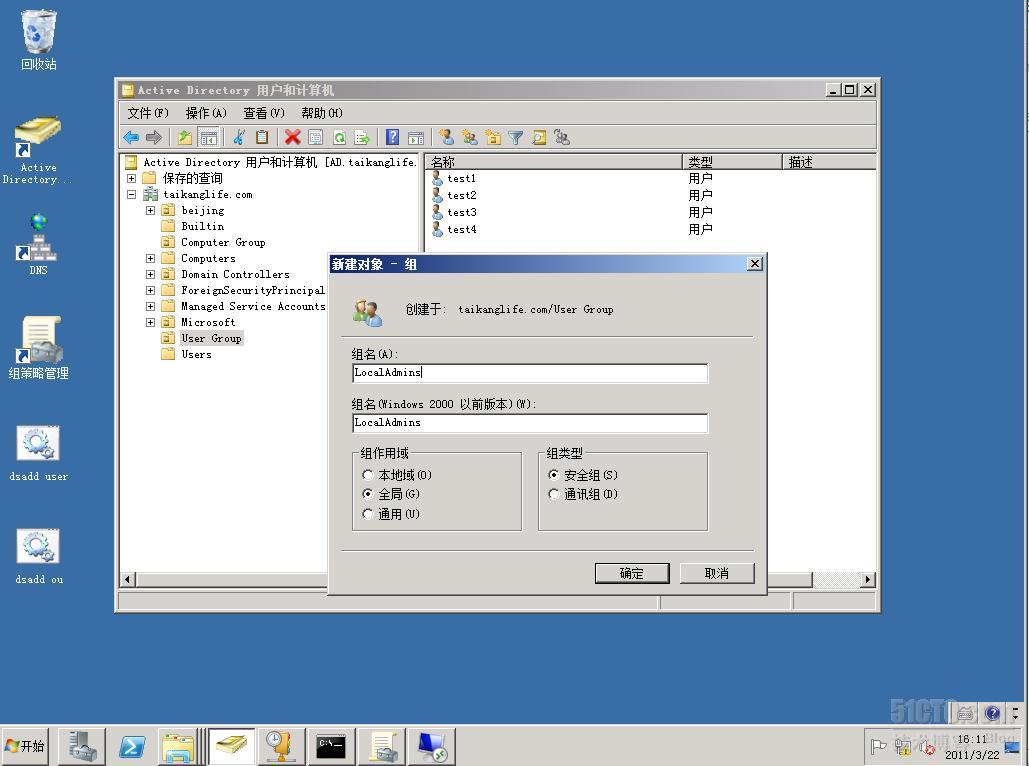Screen dimensions: 1029x766
Task: Expand the Managed Service Accounts node
Action: pyautogui.click(x=150, y=307)
